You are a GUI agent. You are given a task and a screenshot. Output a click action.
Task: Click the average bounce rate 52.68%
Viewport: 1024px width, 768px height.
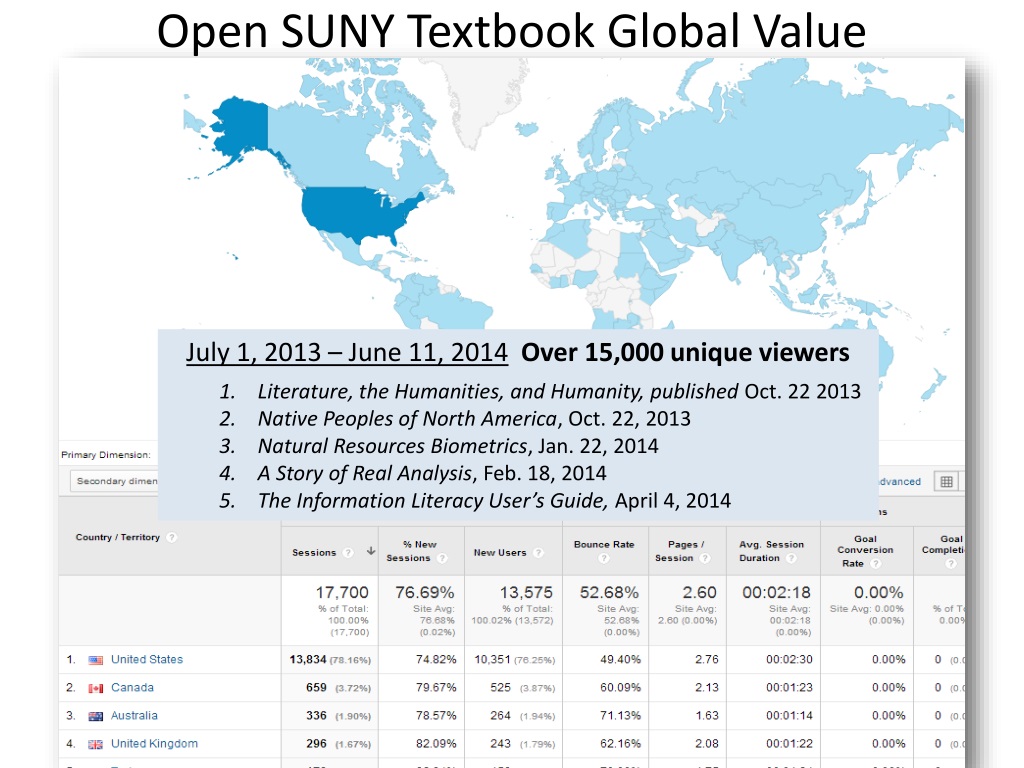[609, 592]
